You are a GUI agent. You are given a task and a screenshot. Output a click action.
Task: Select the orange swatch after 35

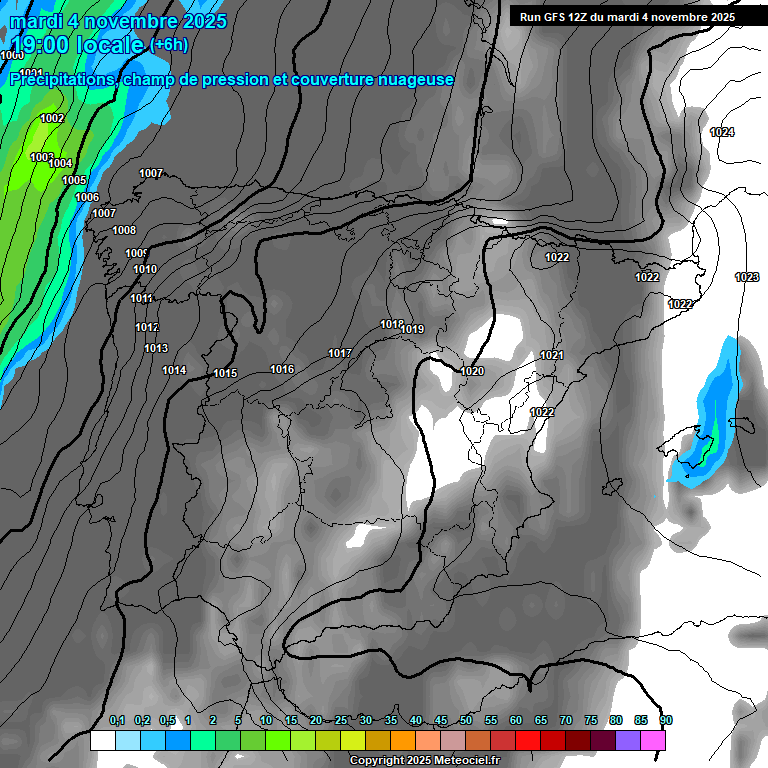click(x=403, y=740)
